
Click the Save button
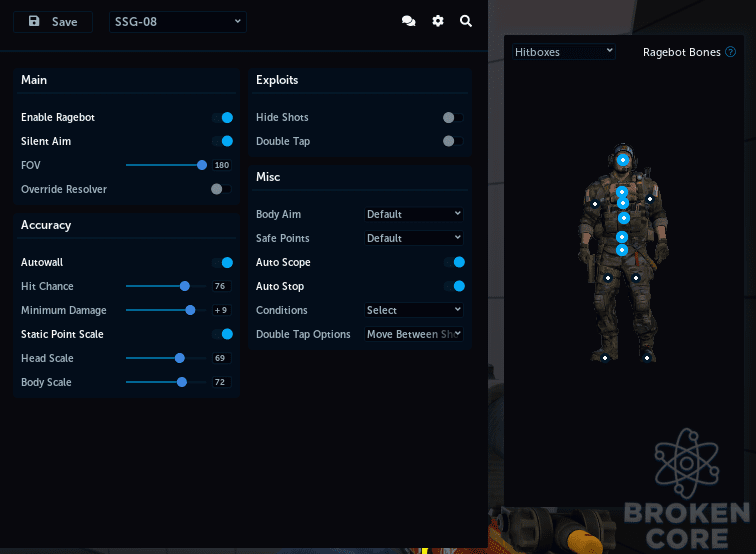(53, 22)
